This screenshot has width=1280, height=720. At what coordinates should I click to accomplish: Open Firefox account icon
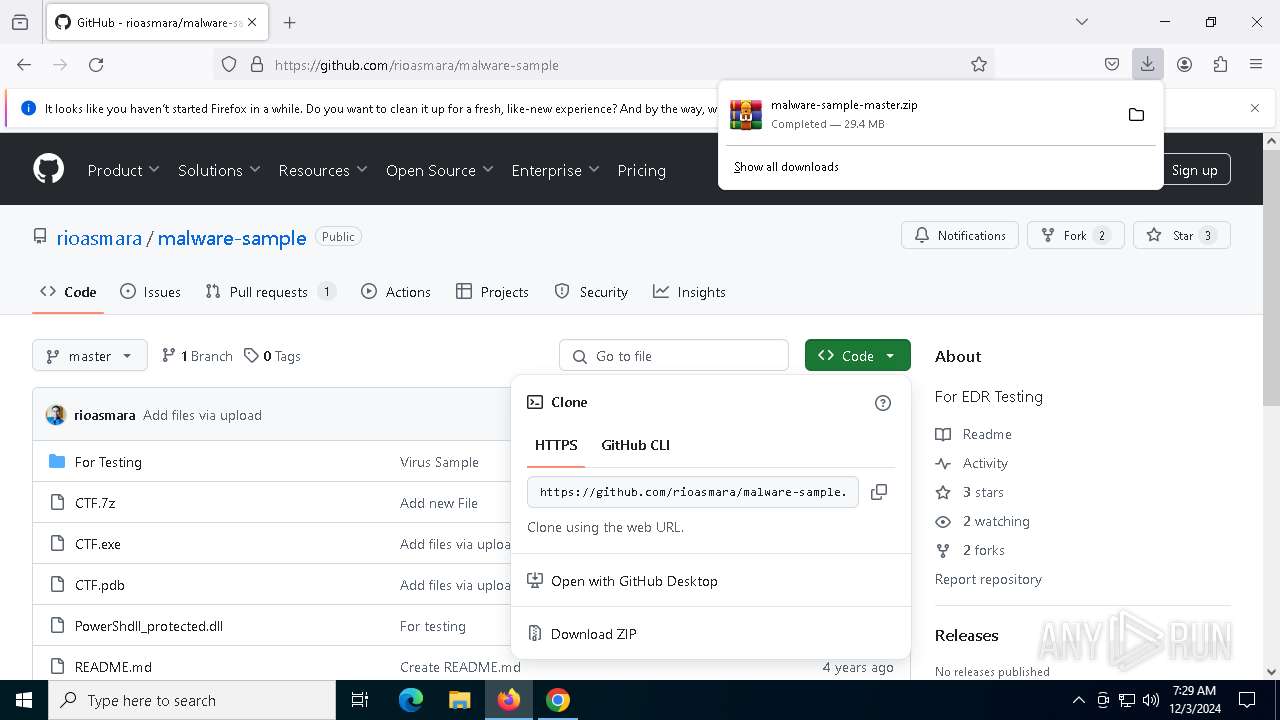pos(1184,64)
